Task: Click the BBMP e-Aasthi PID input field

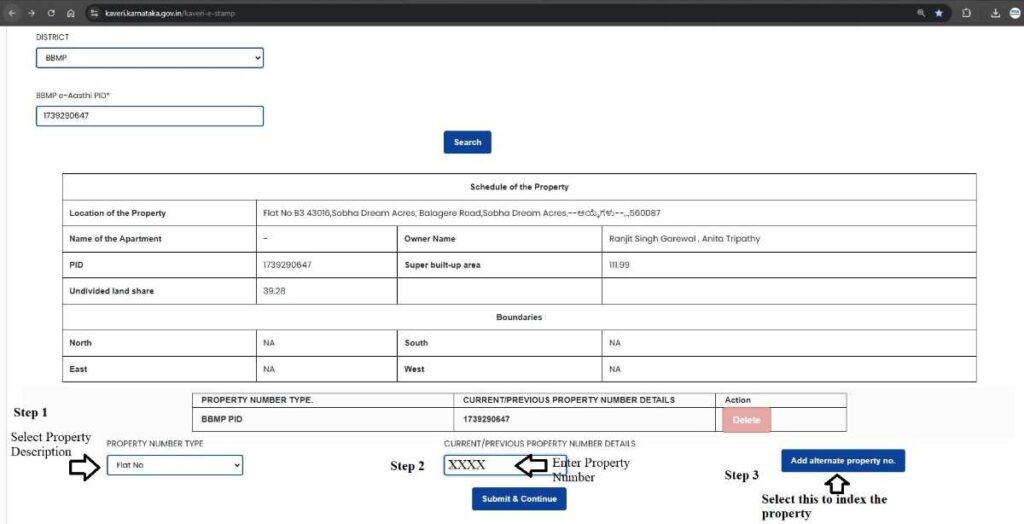Action: [x=149, y=116]
